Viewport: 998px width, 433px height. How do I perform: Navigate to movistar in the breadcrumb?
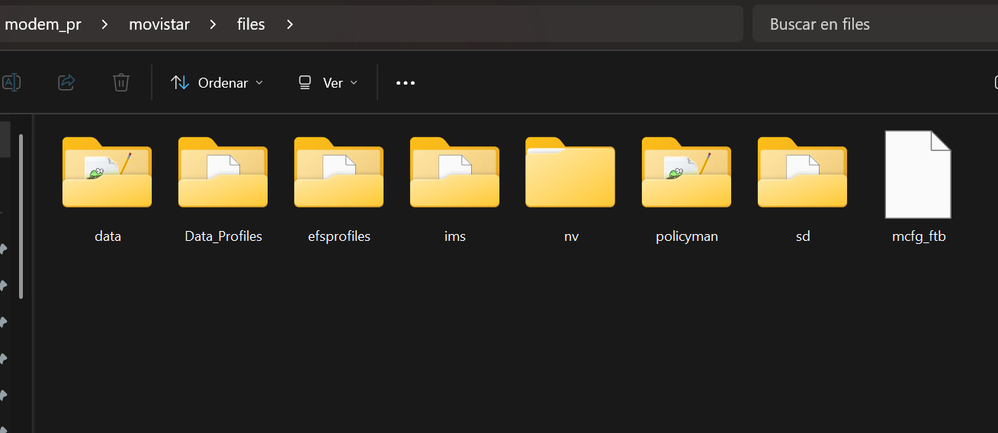(x=162, y=24)
